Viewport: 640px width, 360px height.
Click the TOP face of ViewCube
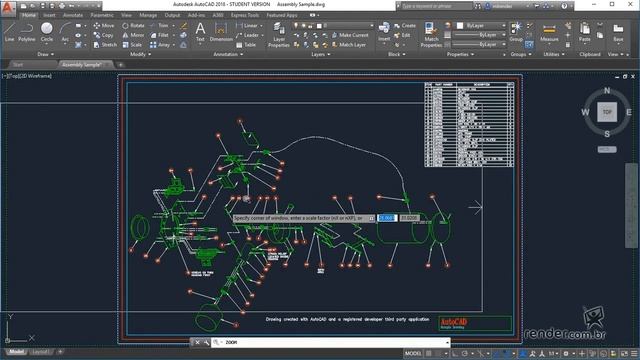pos(607,112)
